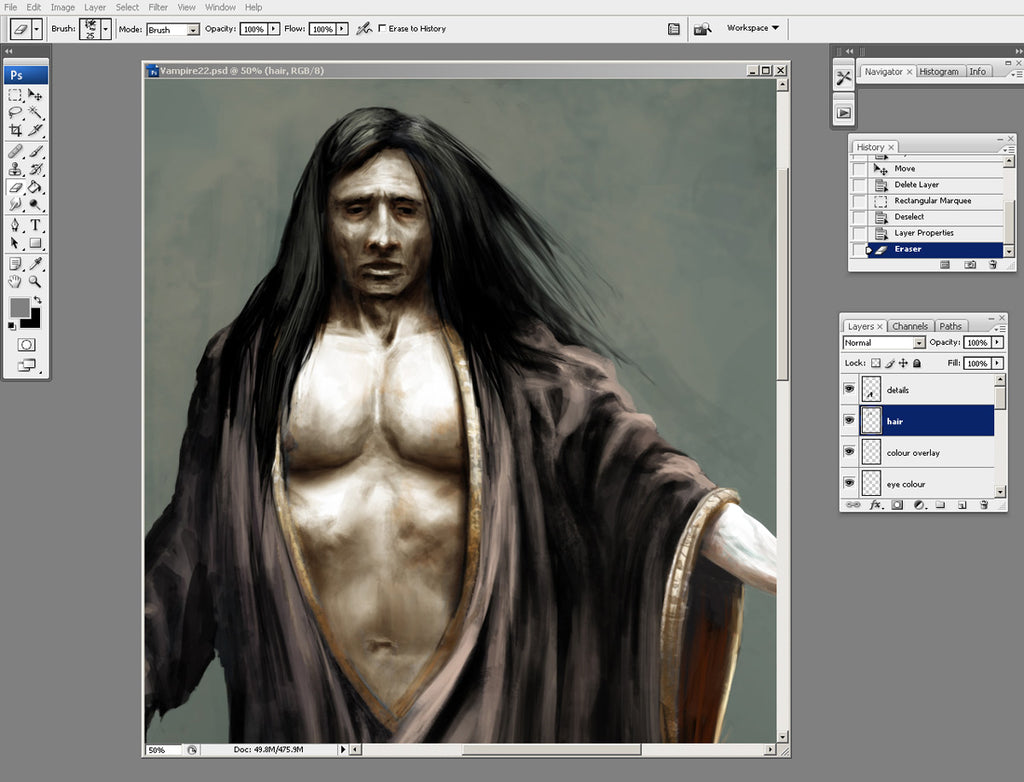Pick the Clone Stamp tool
1024x782 pixels.
(15, 168)
